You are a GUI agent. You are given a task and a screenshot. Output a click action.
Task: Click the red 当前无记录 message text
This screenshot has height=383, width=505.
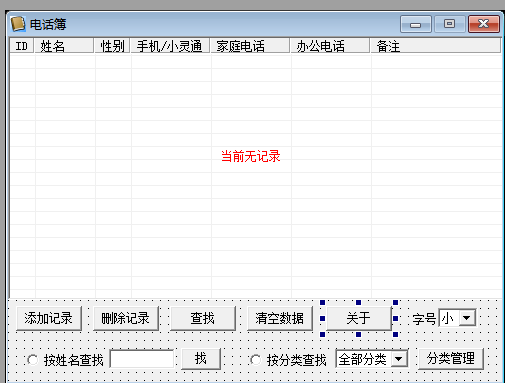pos(251,156)
